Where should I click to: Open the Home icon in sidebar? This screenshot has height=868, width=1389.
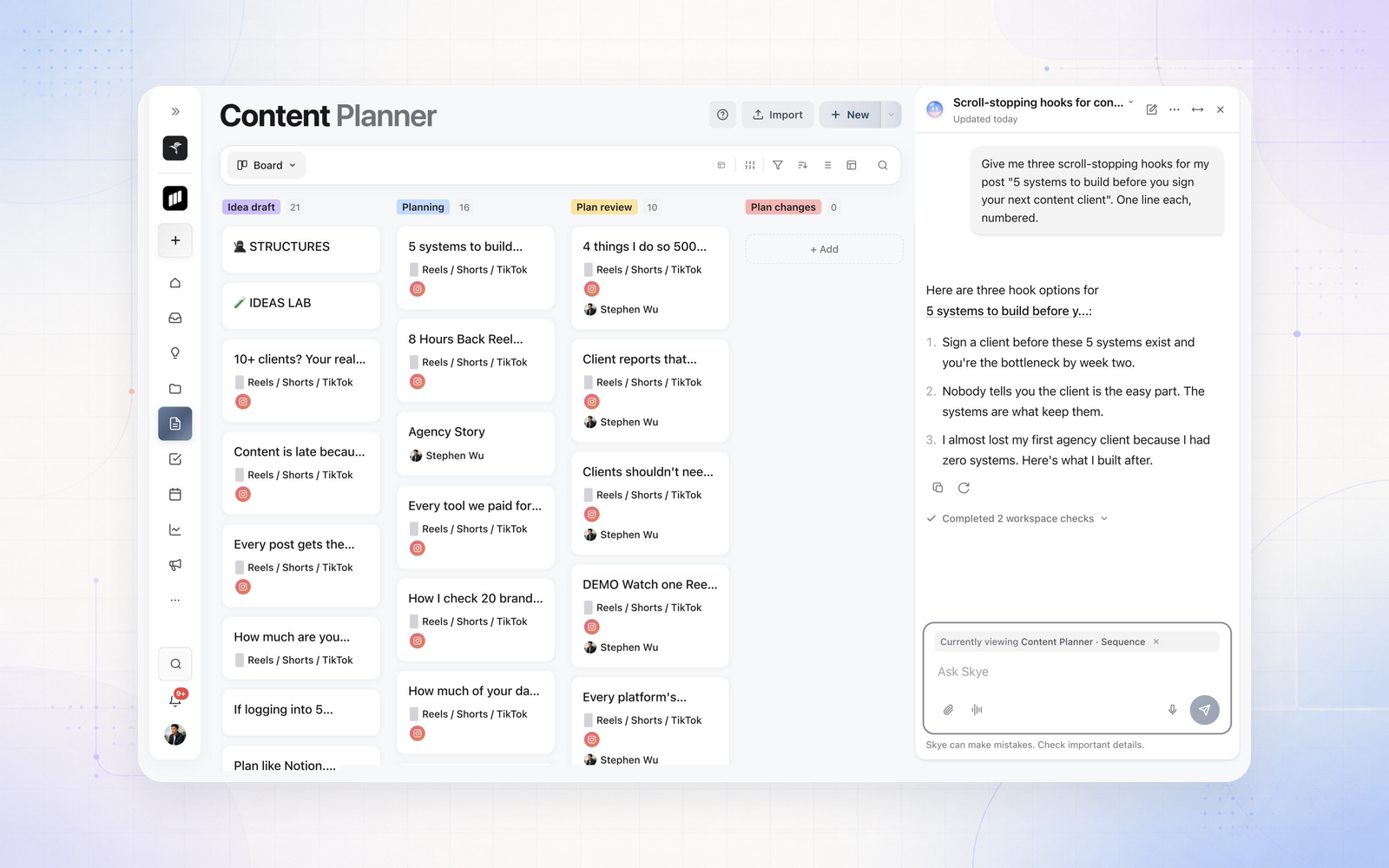175,283
